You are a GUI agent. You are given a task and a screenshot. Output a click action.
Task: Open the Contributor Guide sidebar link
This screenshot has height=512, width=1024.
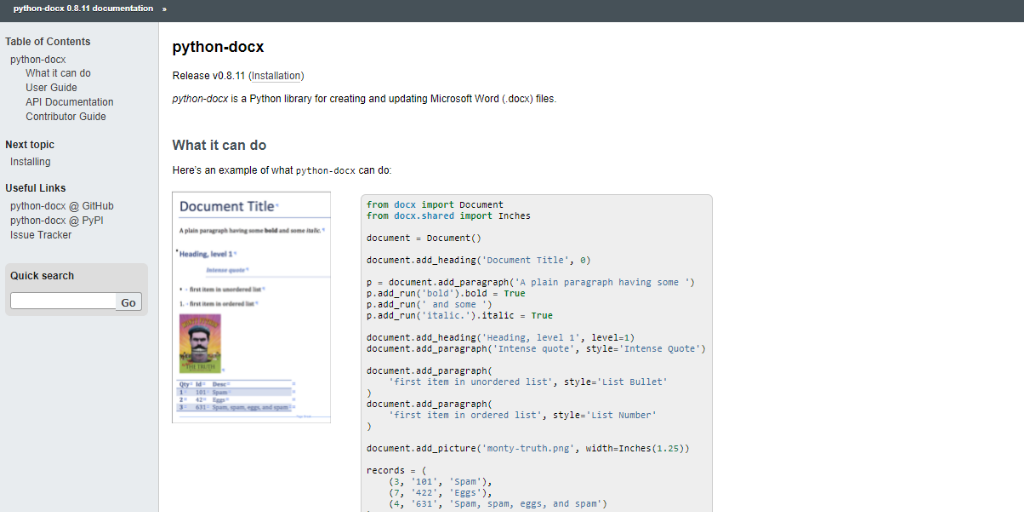65,116
